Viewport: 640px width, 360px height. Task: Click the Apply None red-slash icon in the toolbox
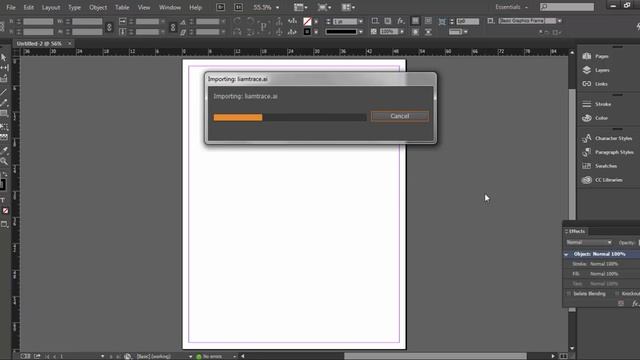[x=5, y=211]
